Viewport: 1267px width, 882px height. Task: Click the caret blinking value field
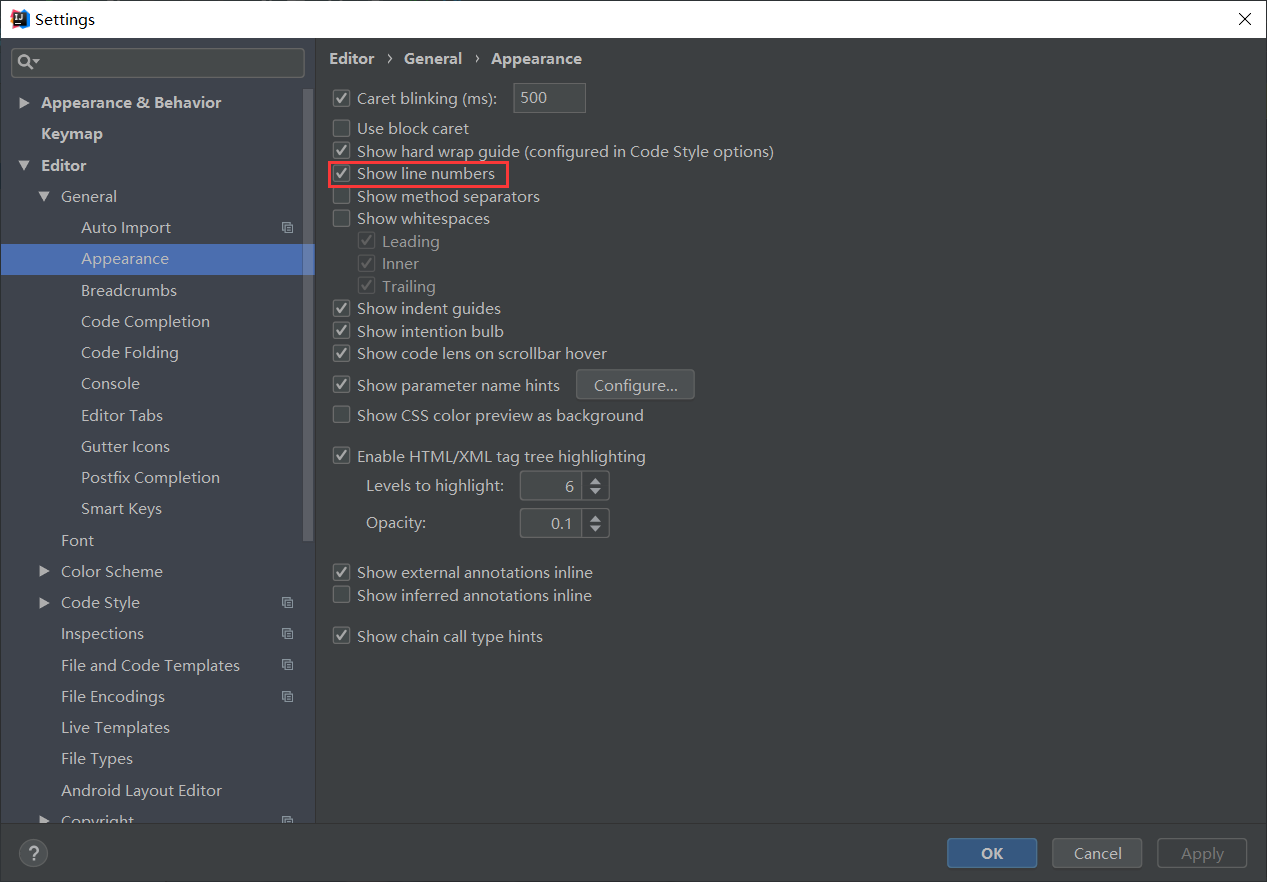coord(549,98)
